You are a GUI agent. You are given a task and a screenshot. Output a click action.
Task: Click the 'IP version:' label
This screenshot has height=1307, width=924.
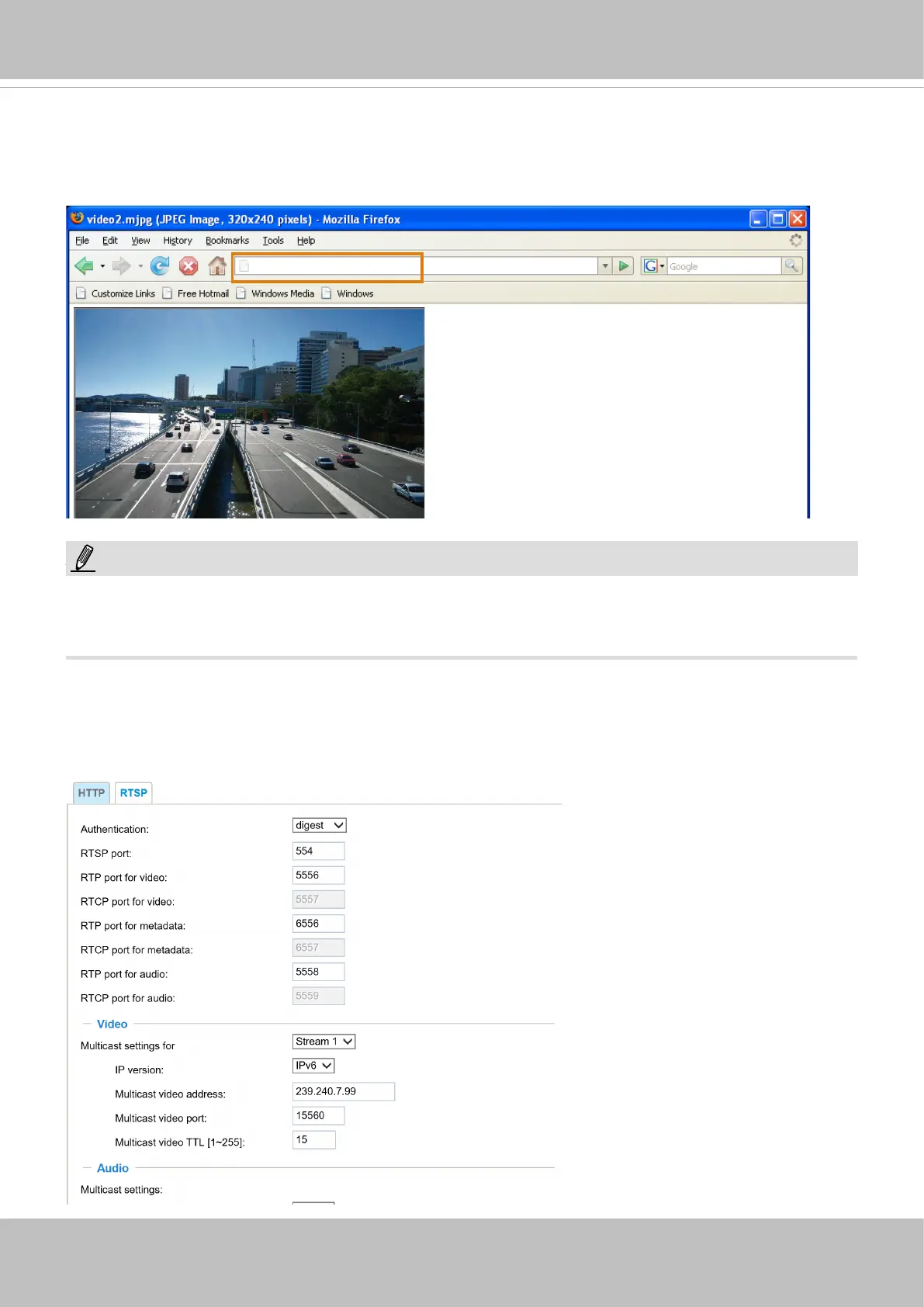coord(140,1070)
